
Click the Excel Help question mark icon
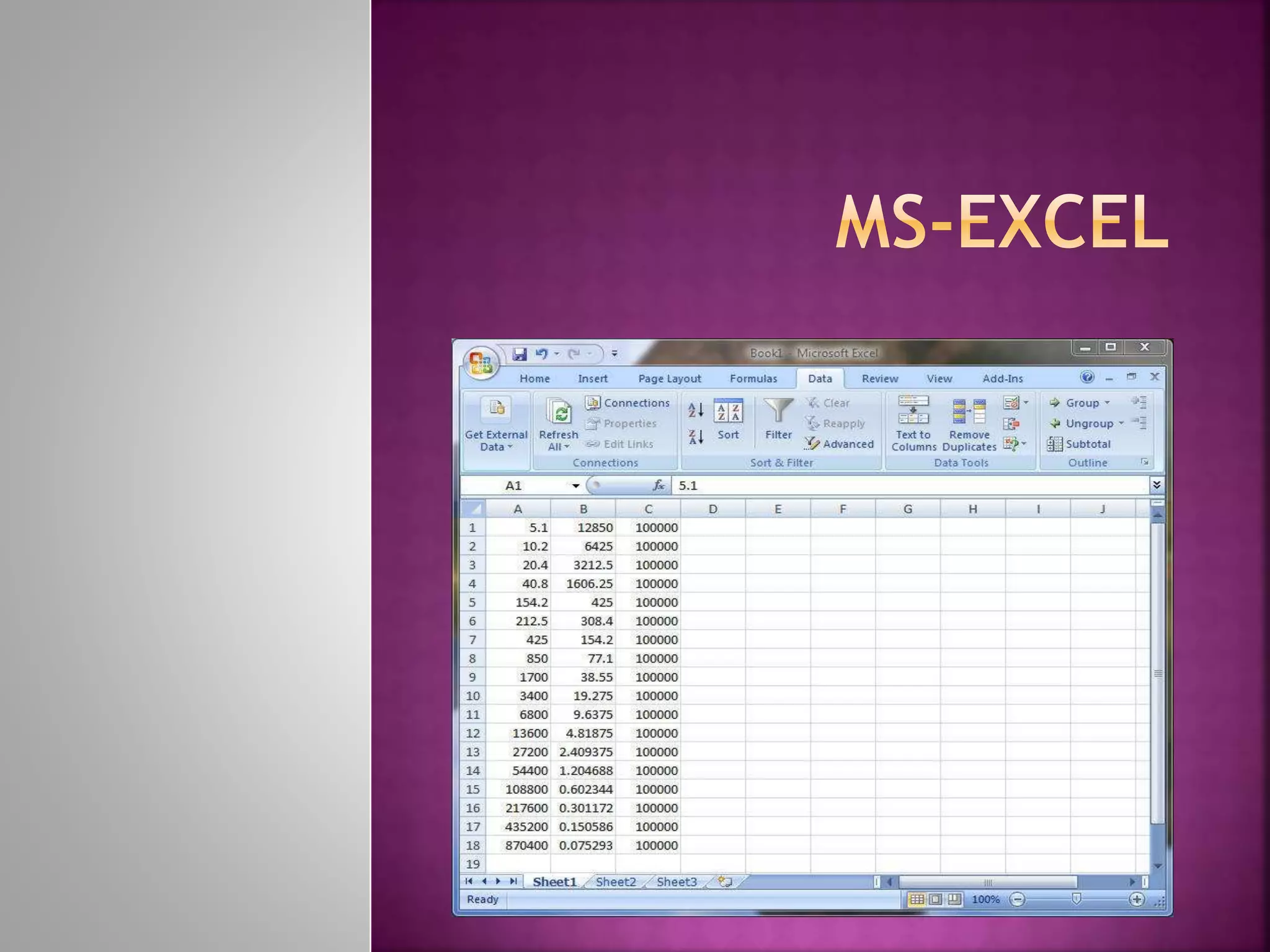(1087, 377)
